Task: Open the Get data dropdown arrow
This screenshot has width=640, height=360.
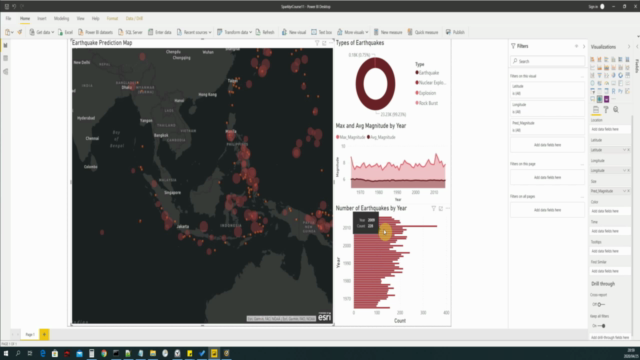Action: pos(53,32)
